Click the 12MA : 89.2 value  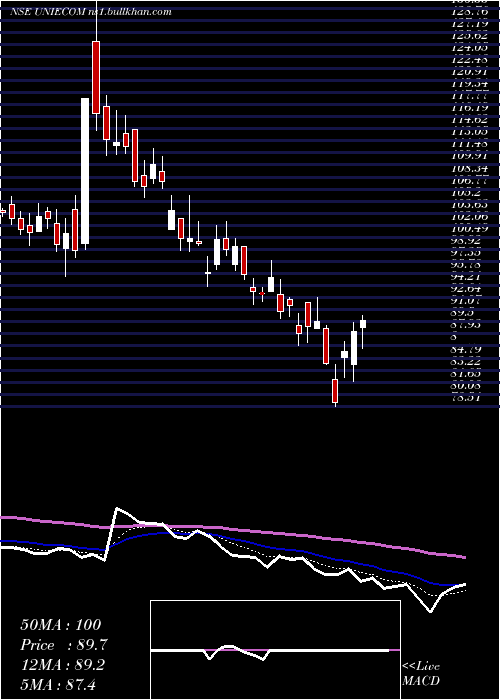pyautogui.click(x=62, y=665)
